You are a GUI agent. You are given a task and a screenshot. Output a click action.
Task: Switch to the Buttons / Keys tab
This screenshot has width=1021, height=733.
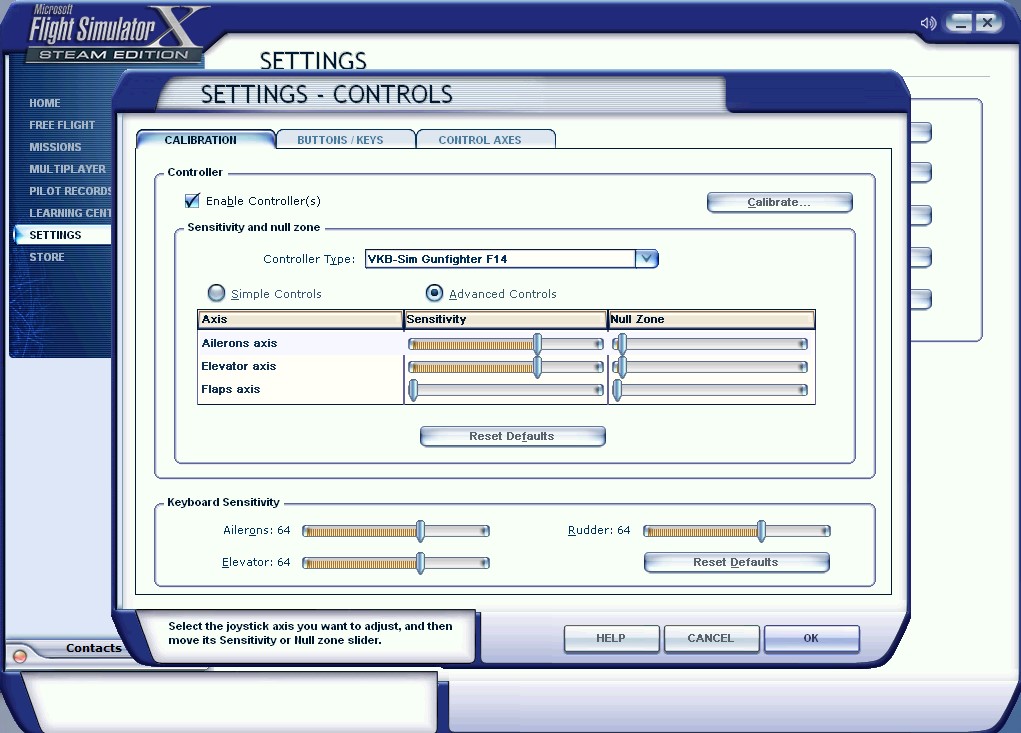(346, 139)
